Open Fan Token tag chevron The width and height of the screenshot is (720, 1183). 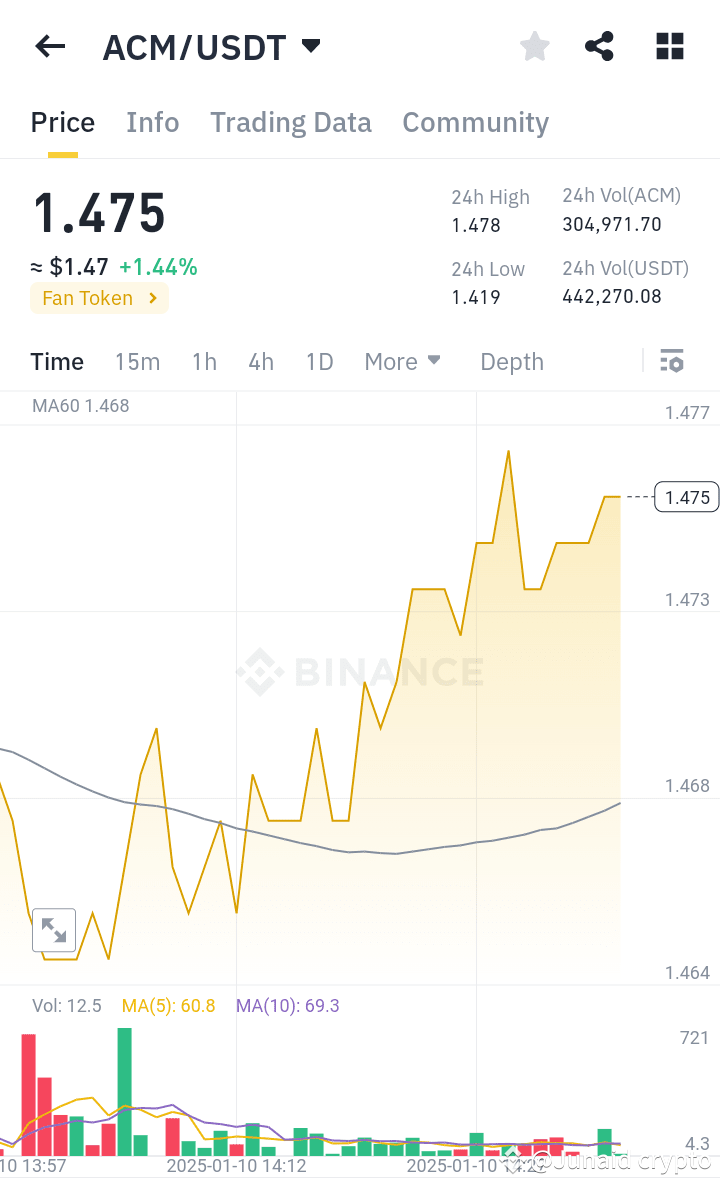[152, 298]
